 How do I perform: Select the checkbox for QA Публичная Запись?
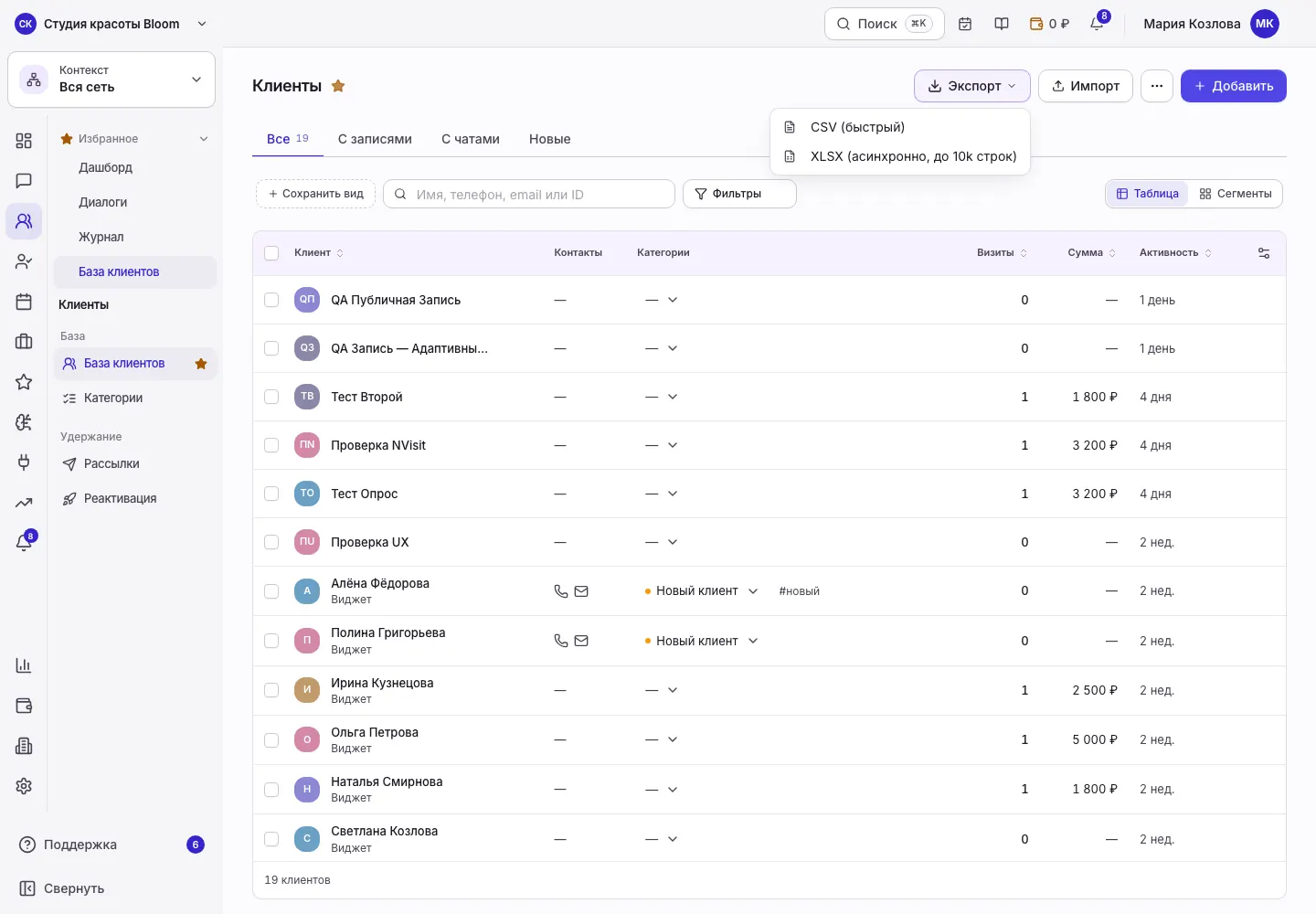[x=271, y=300]
